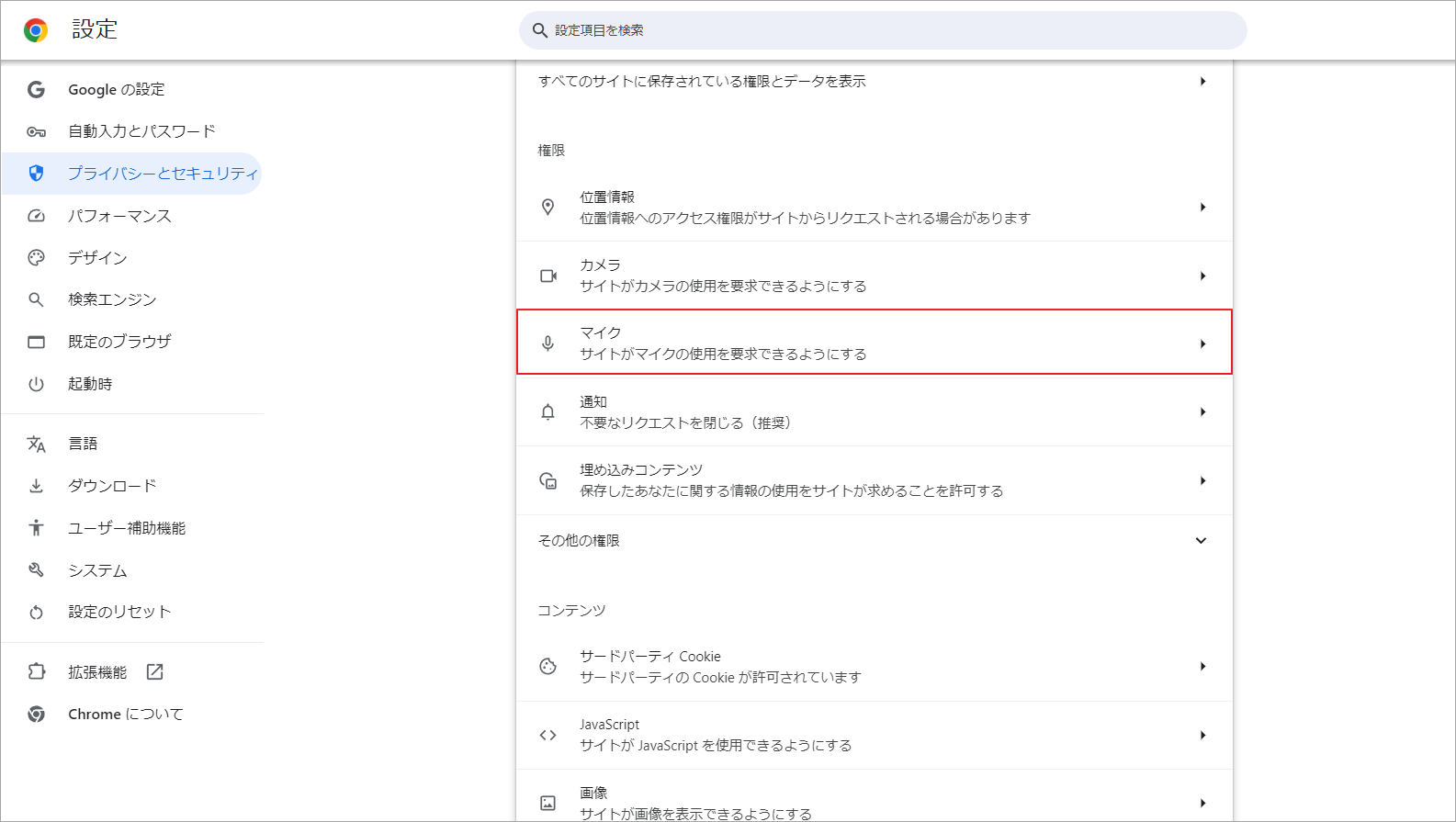The height and width of the screenshot is (822, 1456).
Task: Click the Google G icon in the sidebar
Action: (x=36, y=89)
